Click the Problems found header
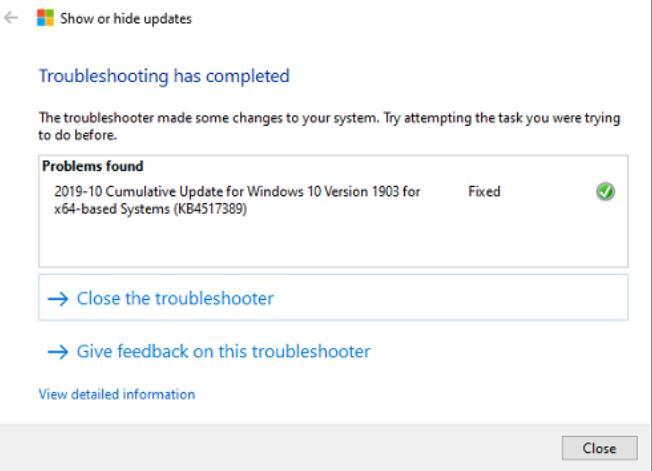652x471 pixels. tap(92, 166)
